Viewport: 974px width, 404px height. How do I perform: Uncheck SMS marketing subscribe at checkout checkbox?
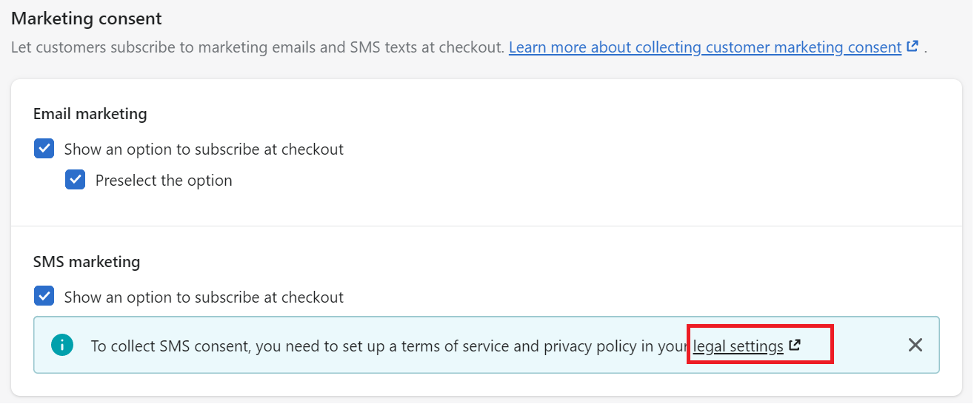click(x=43, y=296)
